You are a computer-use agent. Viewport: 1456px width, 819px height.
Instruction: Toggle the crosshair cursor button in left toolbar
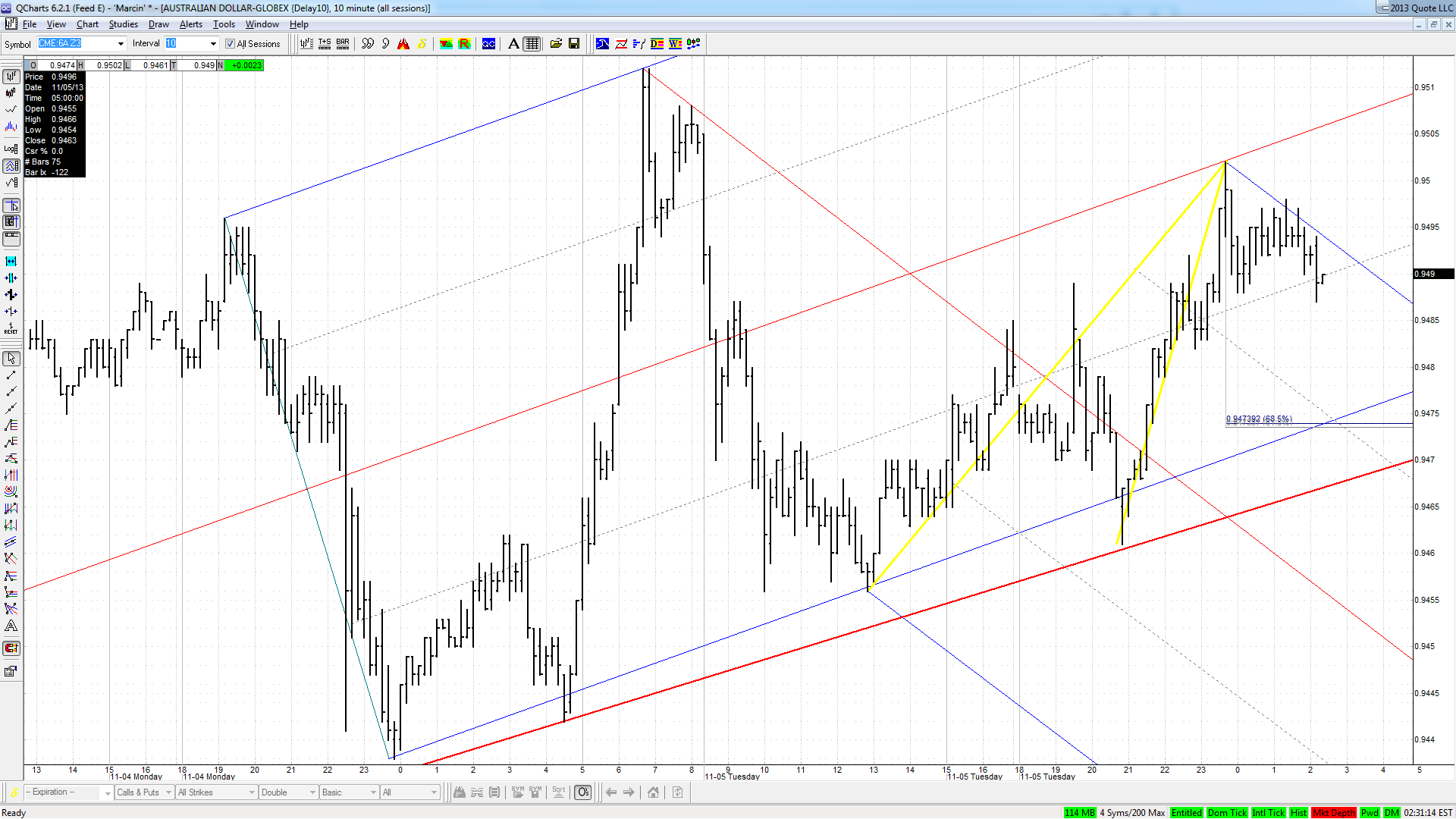coord(11,206)
